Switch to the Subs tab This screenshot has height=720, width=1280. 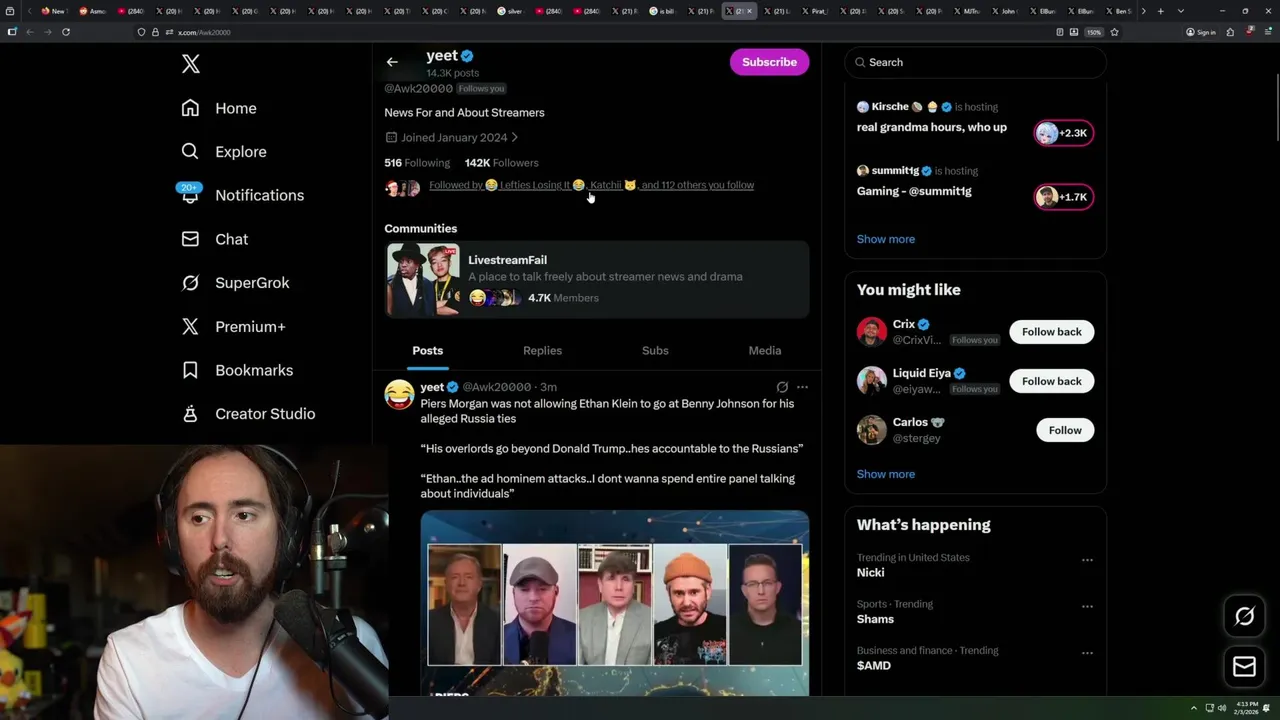click(x=655, y=351)
